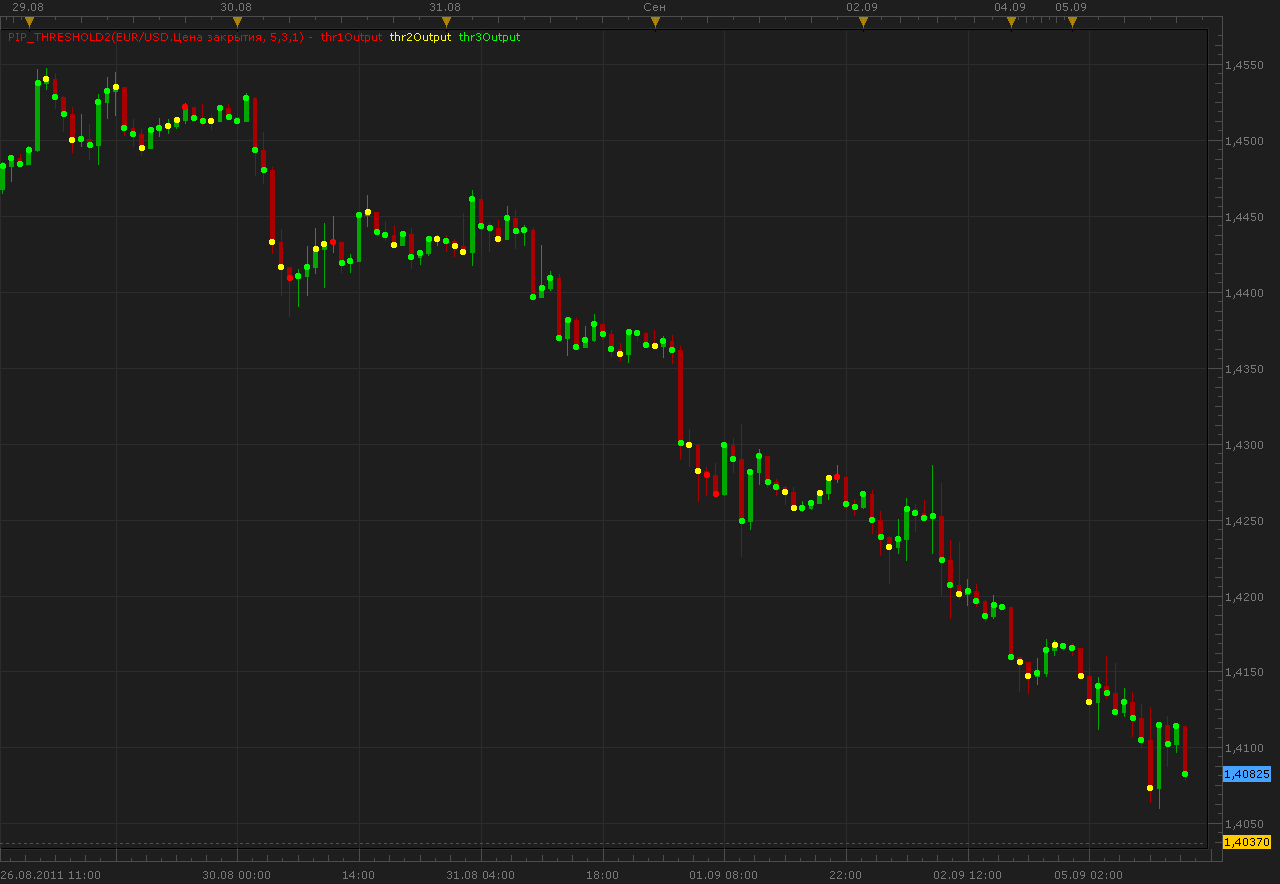This screenshot has height=884, width=1280.
Task: Click the 05.09 02:00 time label
Action: tap(1089, 875)
